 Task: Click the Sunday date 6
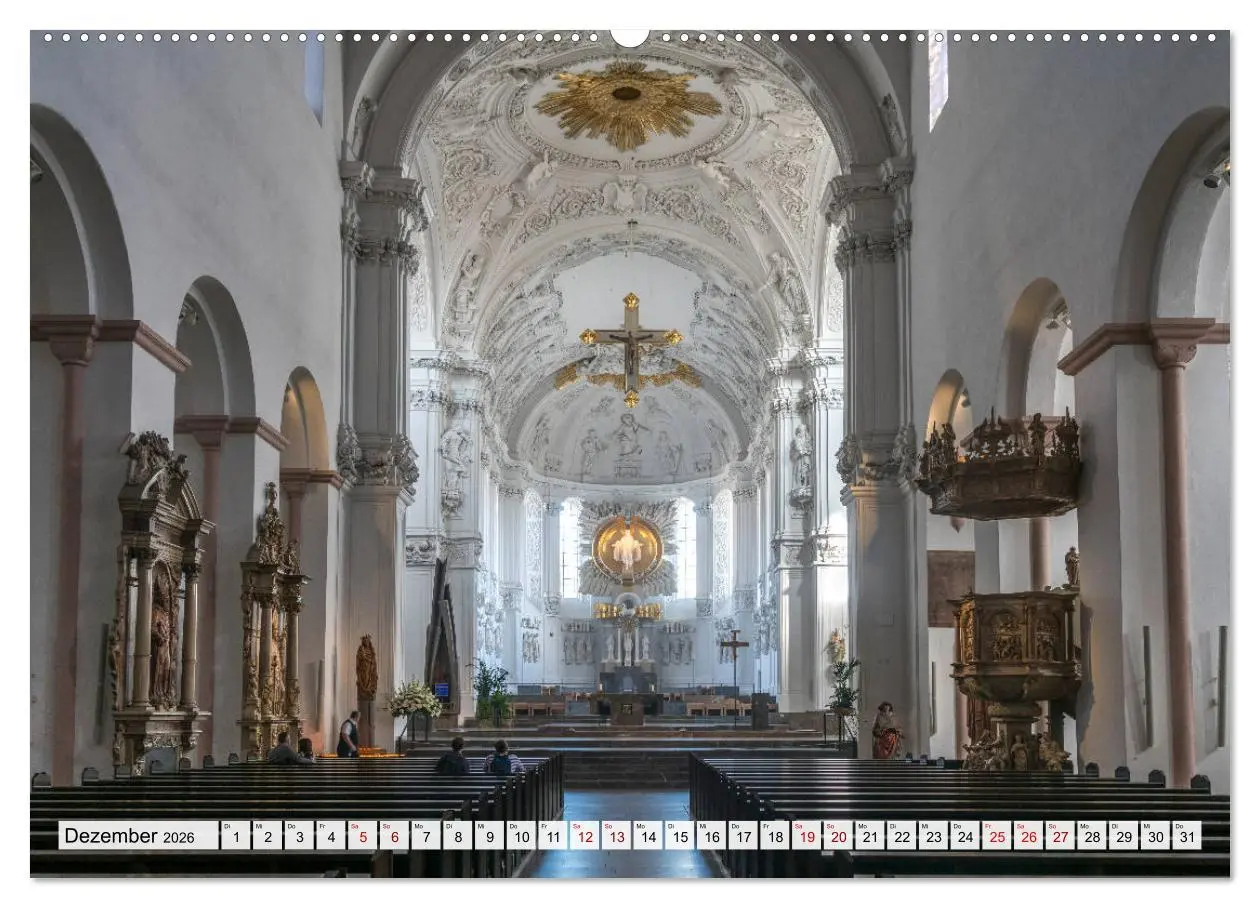(x=393, y=836)
